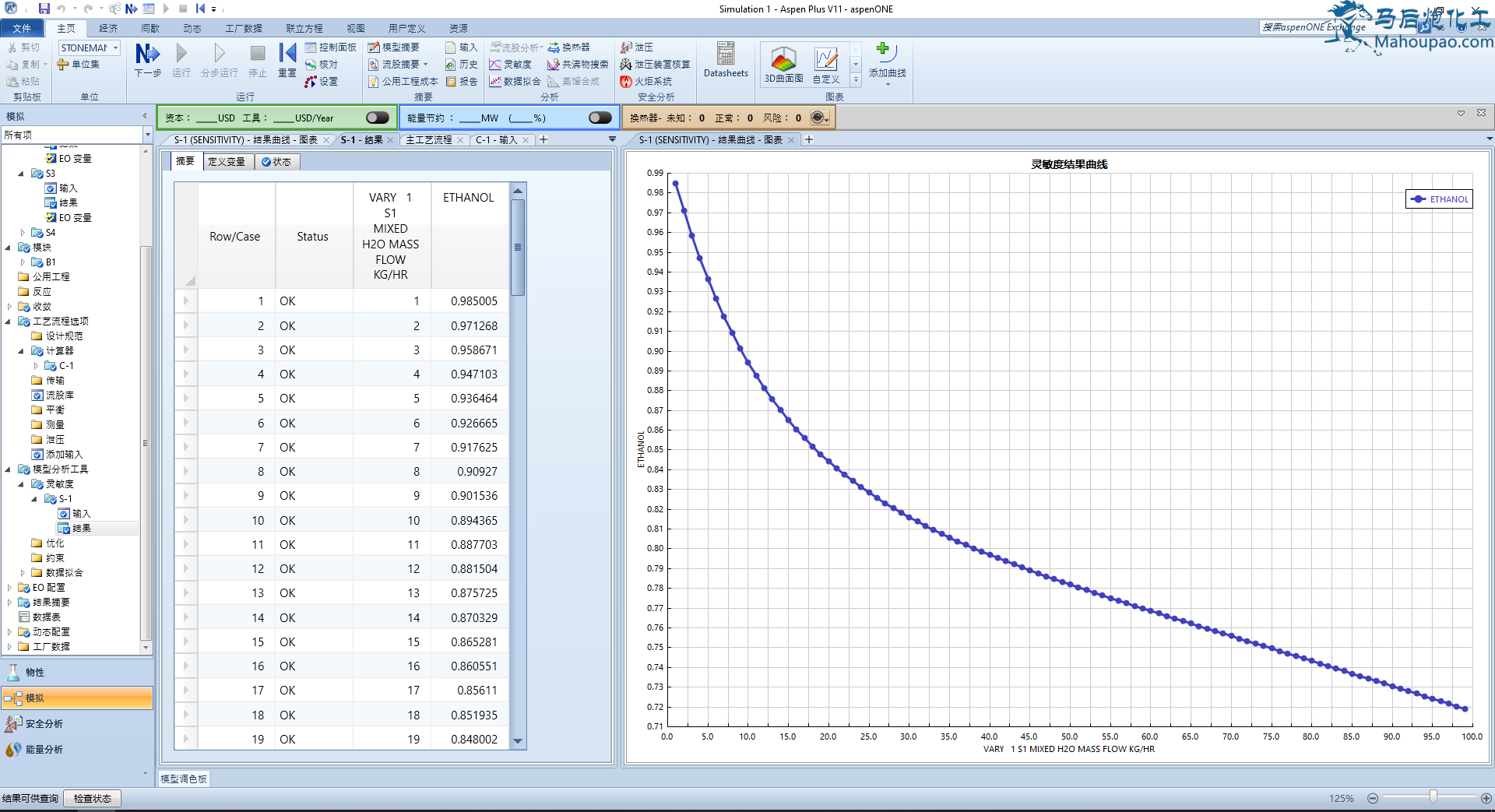The width and height of the screenshot is (1495, 812).
Task: Switch to the 视图 ribbon tab
Action: click(355, 28)
